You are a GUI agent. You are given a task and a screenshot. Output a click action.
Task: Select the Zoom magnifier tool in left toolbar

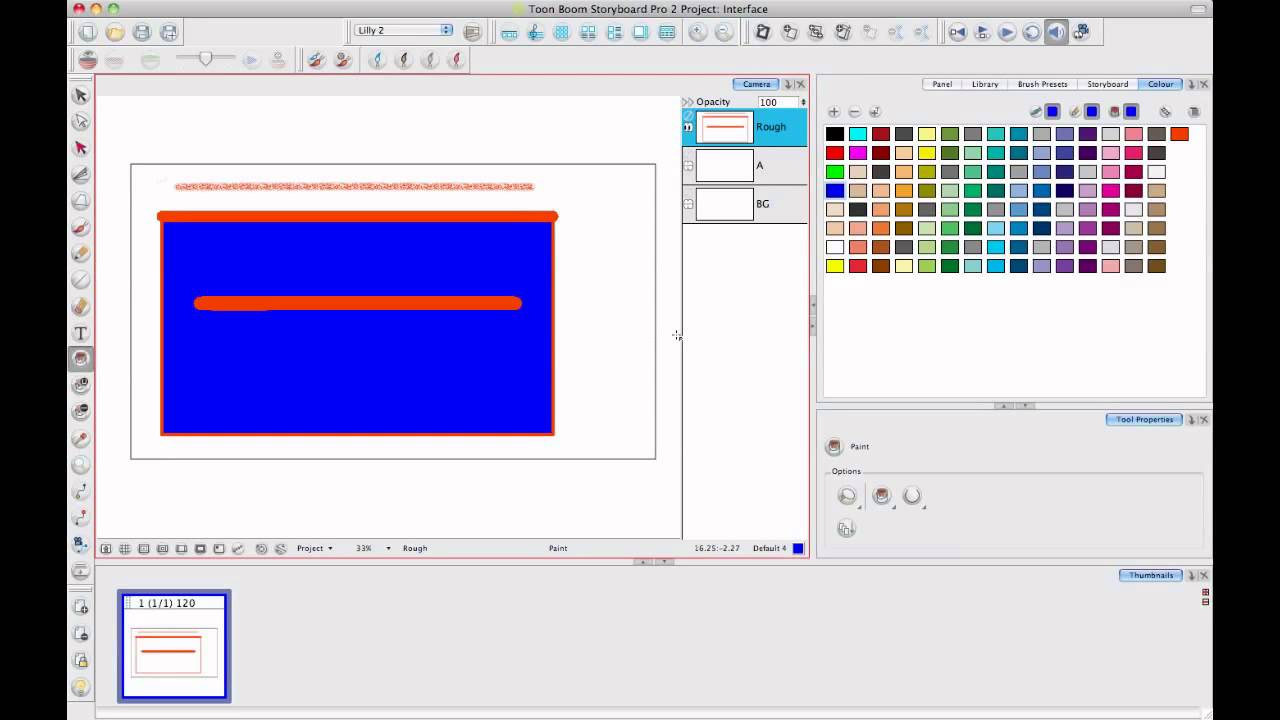click(x=81, y=465)
